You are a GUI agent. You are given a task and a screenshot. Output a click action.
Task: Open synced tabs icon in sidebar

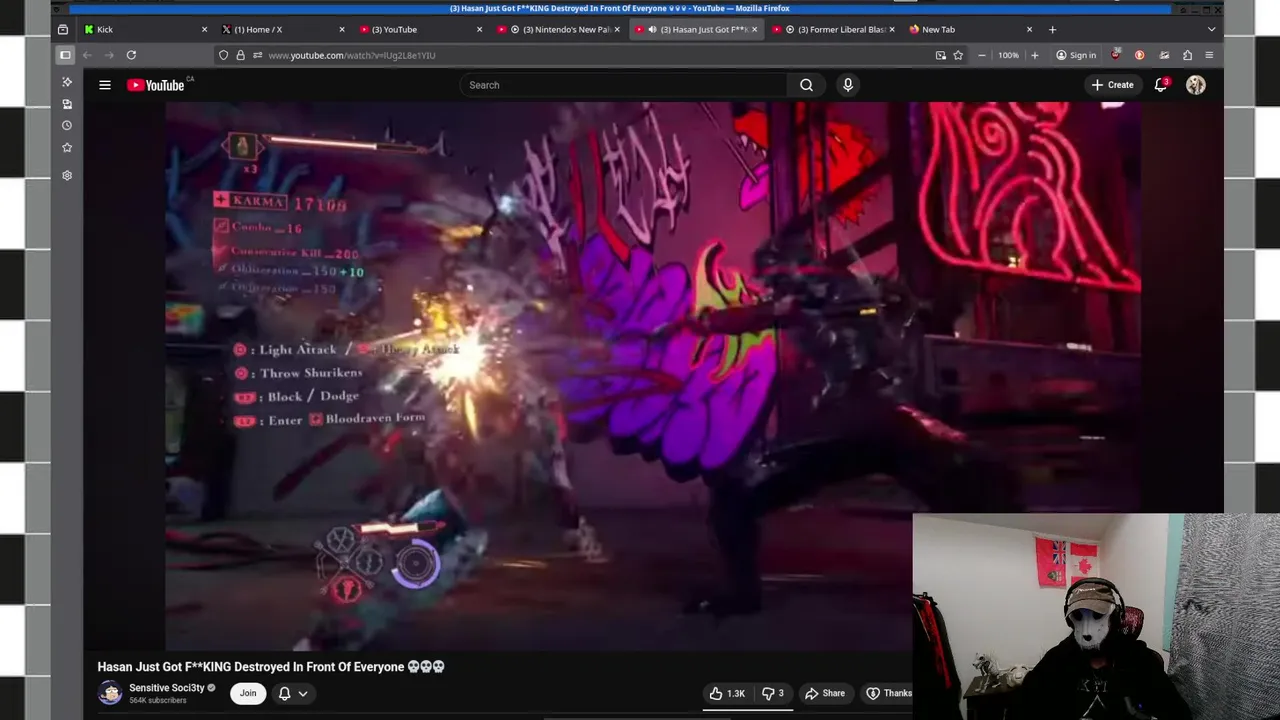(x=67, y=104)
